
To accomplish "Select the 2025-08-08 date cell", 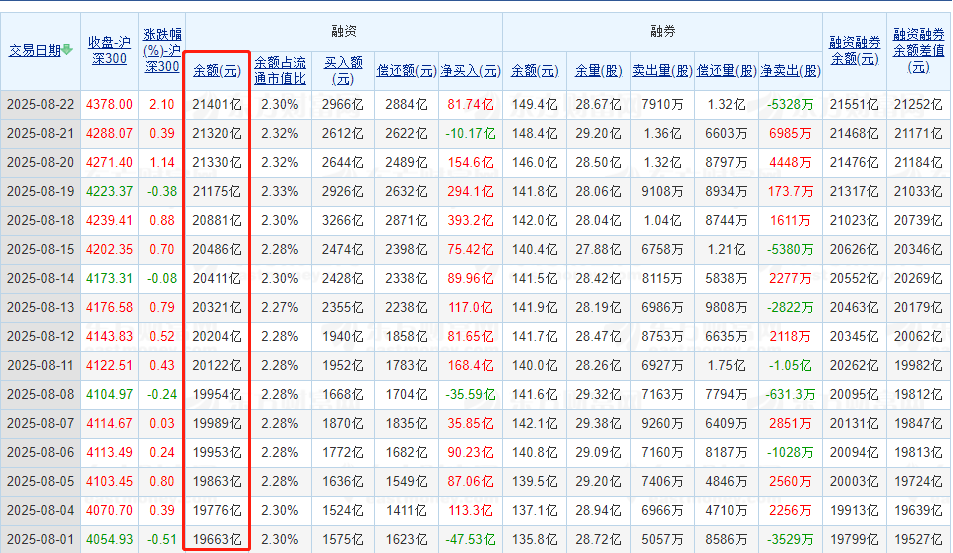I will (x=40, y=394).
